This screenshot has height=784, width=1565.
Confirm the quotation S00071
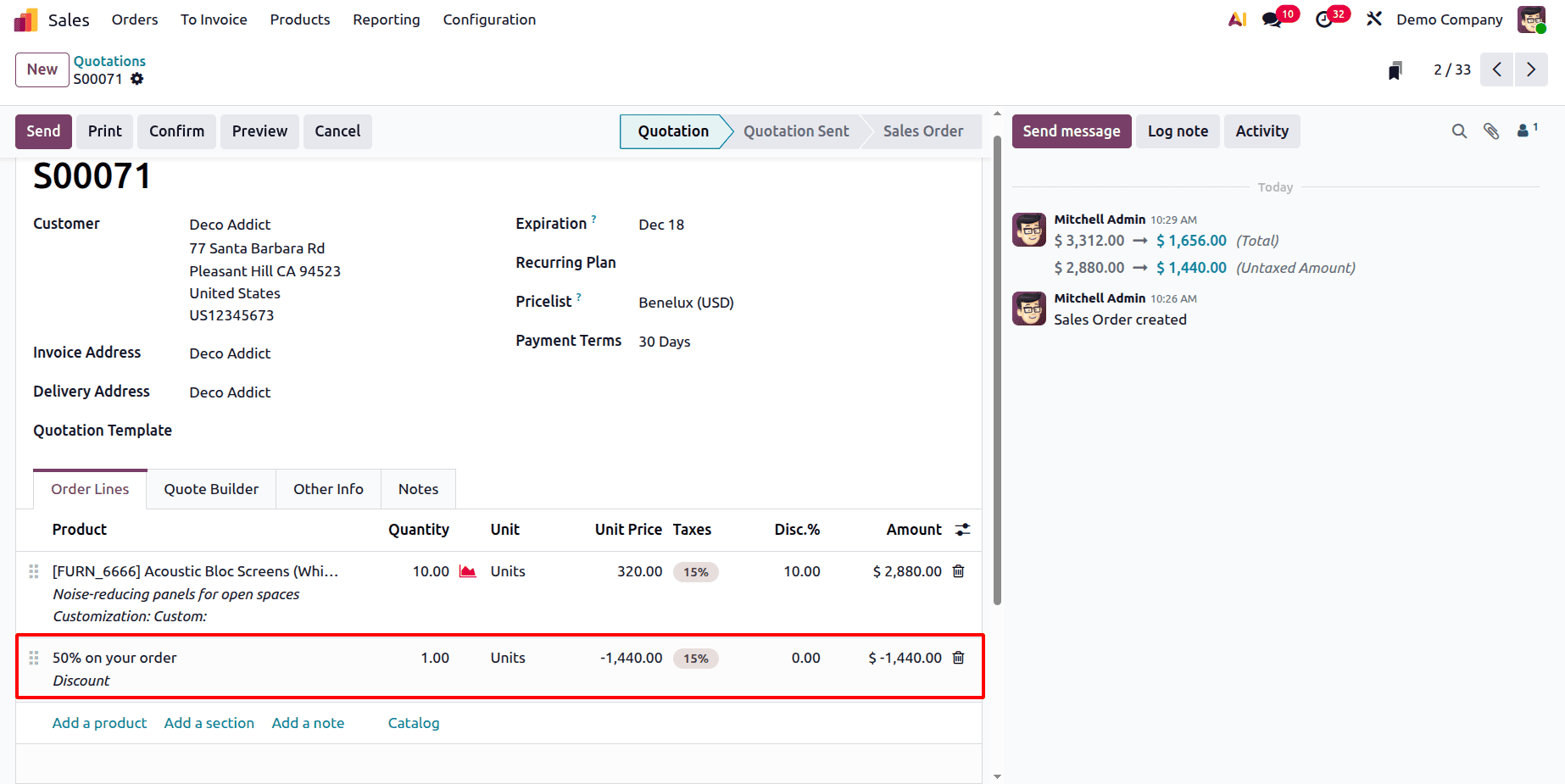coord(176,131)
